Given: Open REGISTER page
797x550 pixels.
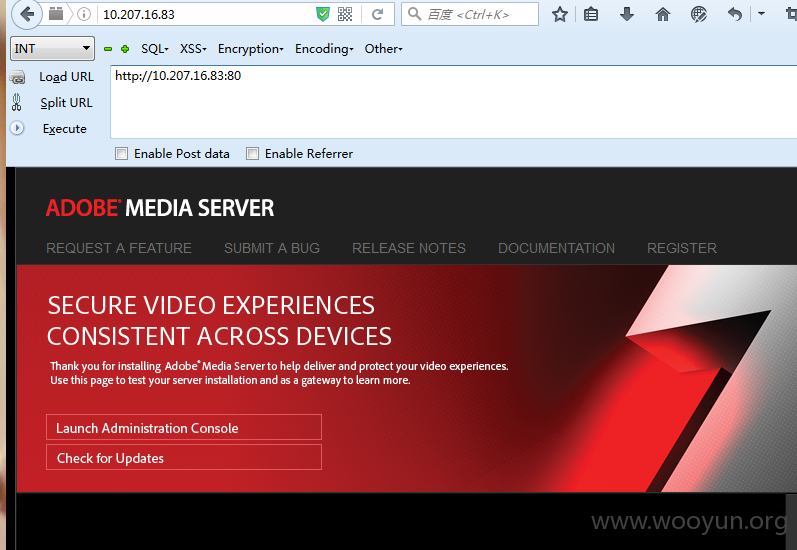Looking at the screenshot, I should [682, 248].
